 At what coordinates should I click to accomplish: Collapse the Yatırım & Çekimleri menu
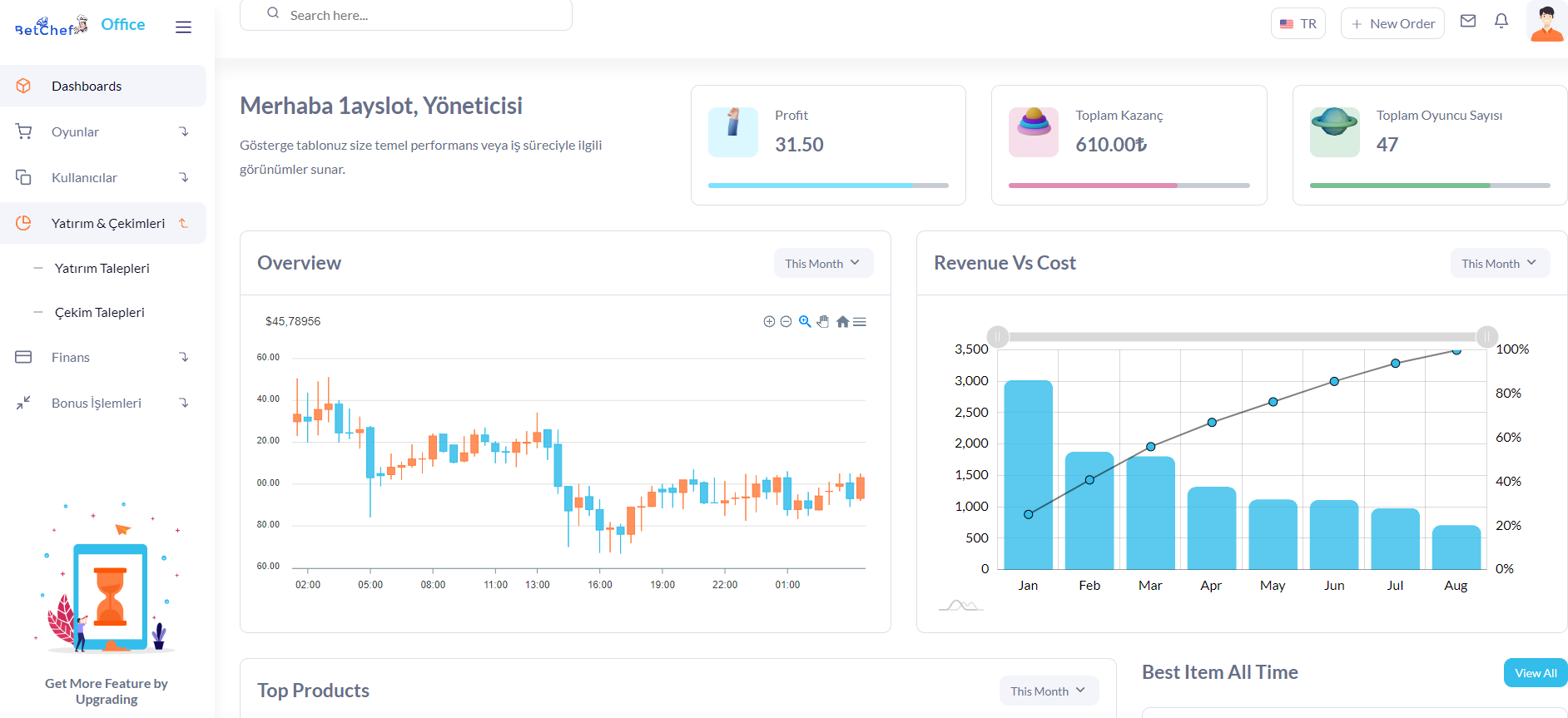coord(103,223)
